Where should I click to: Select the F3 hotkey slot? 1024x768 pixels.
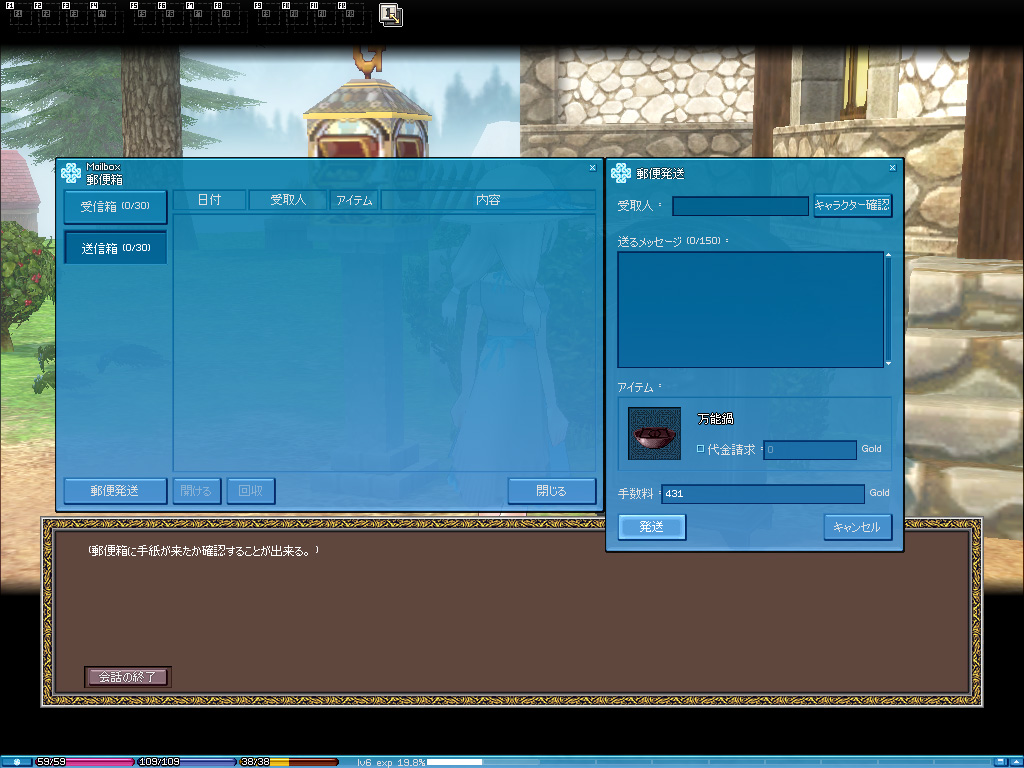point(75,16)
